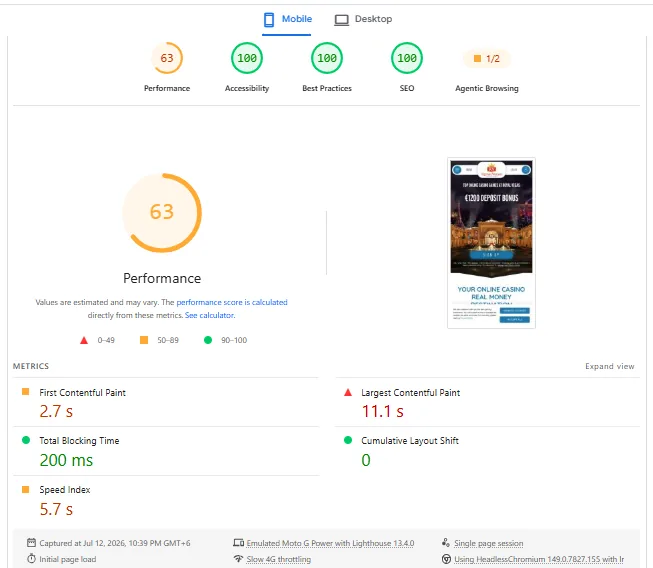Click 'Captured at Jul 12, 2026' text
Screen dimensions: 653x568
115,543
